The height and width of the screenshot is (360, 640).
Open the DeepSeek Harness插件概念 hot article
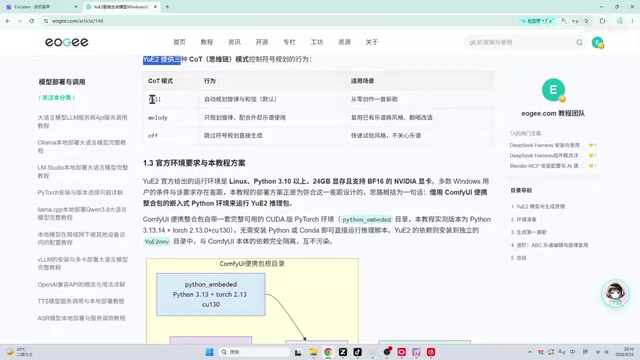pyautogui.click(x=545, y=156)
